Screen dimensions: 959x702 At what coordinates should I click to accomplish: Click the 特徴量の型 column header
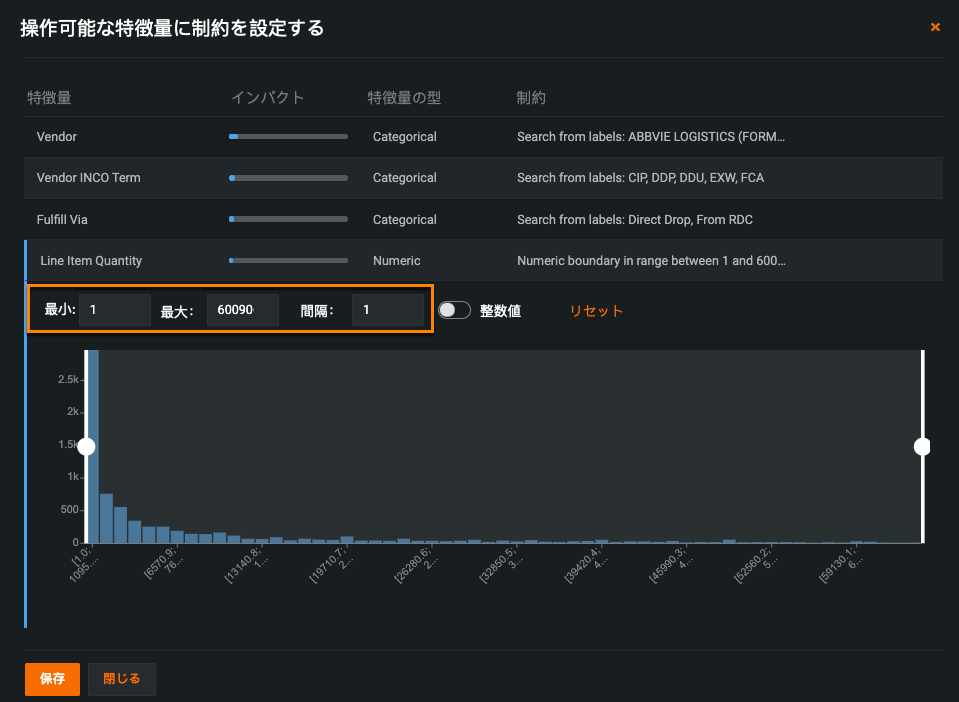tap(404, 98)
